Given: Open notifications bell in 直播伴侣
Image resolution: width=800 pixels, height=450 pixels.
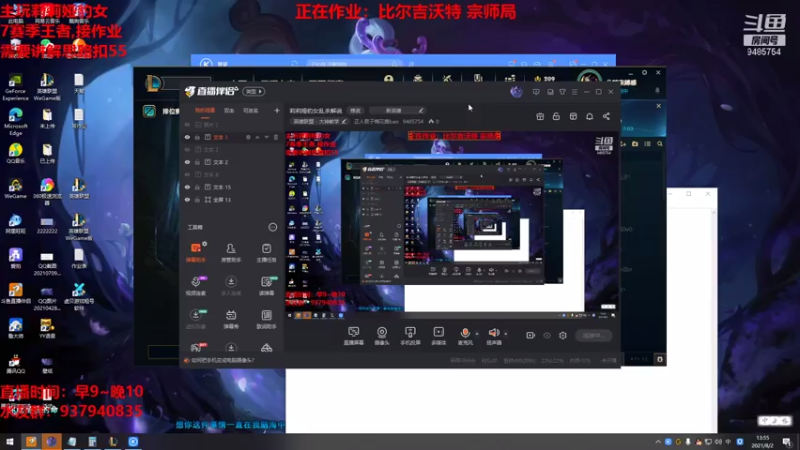Looking at the screenshot, I should pyautogui.click(x=589, y=116).
